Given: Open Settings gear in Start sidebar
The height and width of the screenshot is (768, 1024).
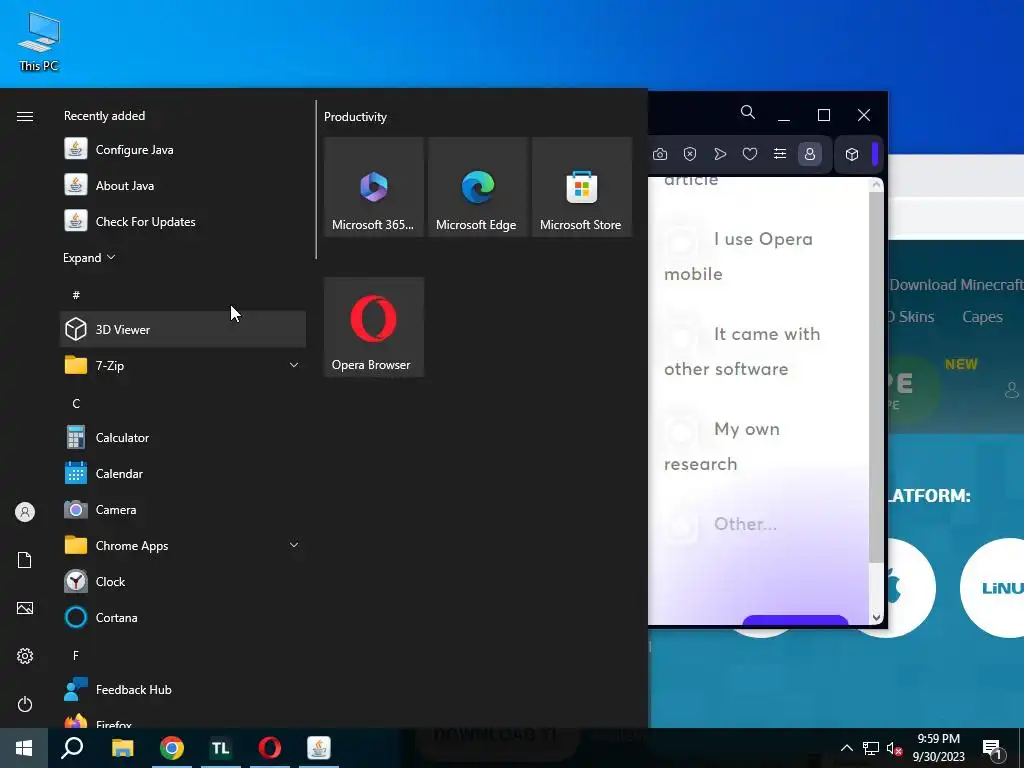Looking at the screenshot, I should [x=25, y=656].
